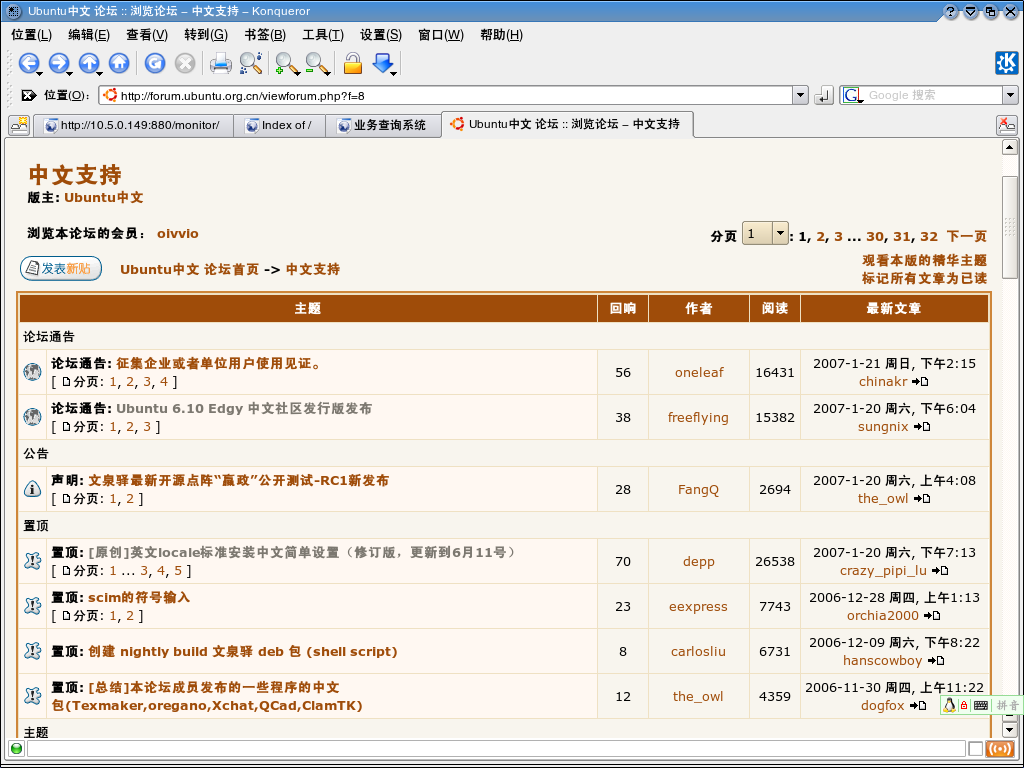Image resolution: width=1024 pixels, height=768 pixels.
Task: Toggle the 拼音 input method indicator
Action: click(x=1007, y=705)
